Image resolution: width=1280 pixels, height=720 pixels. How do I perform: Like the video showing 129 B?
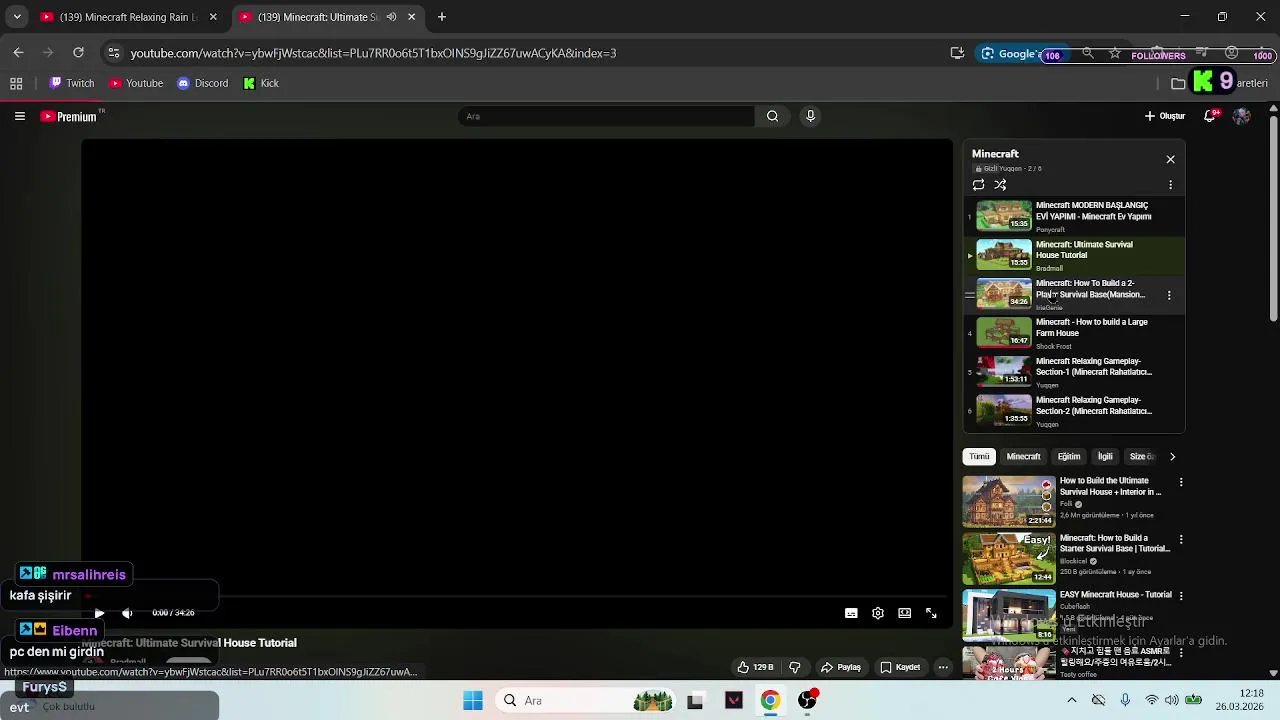tap(756, 667)
